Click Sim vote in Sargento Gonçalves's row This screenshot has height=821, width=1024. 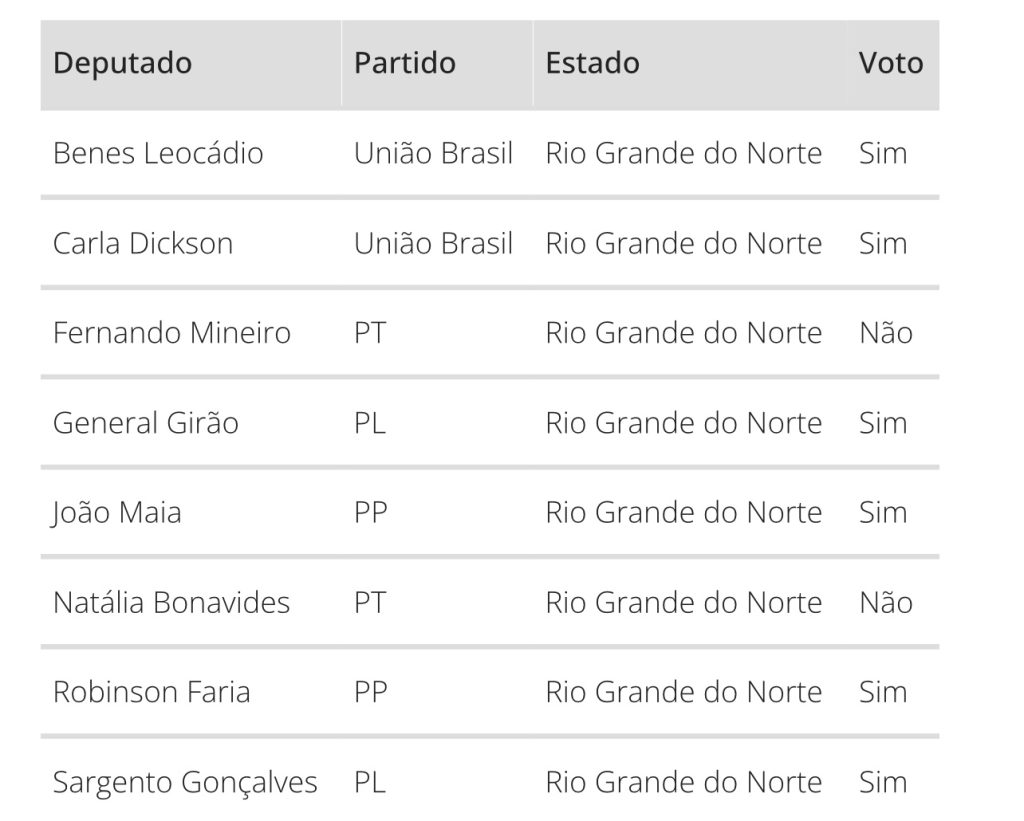[883, 782]
